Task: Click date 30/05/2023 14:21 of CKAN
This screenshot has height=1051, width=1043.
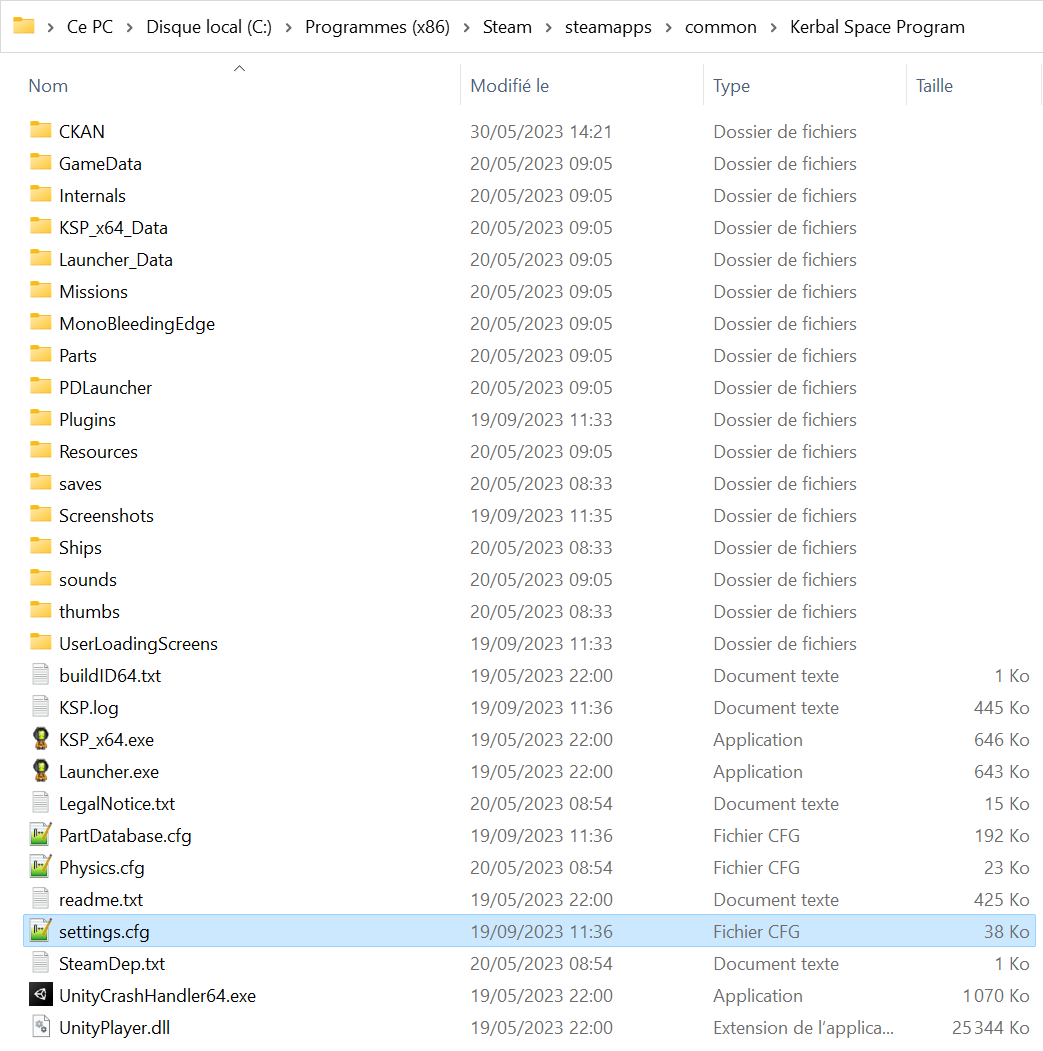Action: [x=541, y=131]
